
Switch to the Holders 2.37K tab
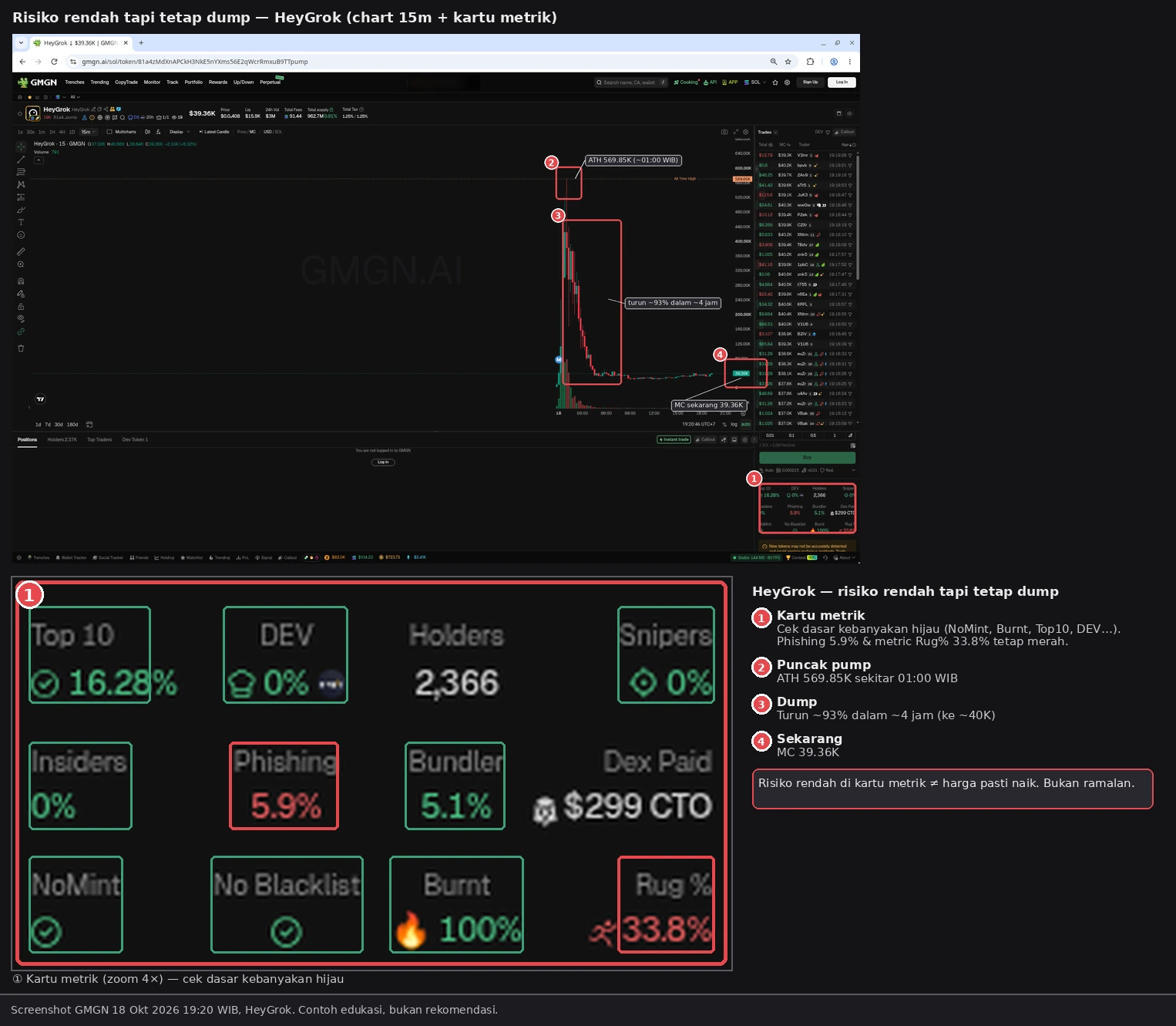[62, 440]
